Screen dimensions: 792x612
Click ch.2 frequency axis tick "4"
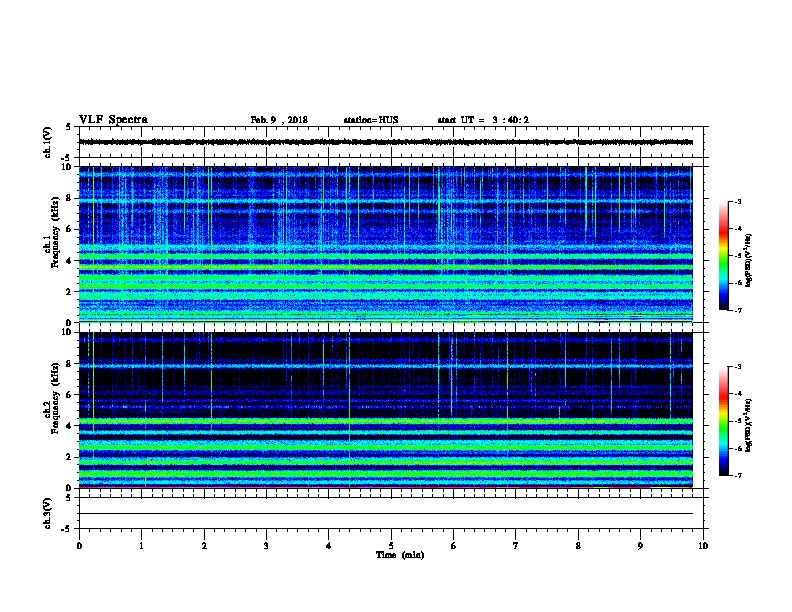point(69,426)
